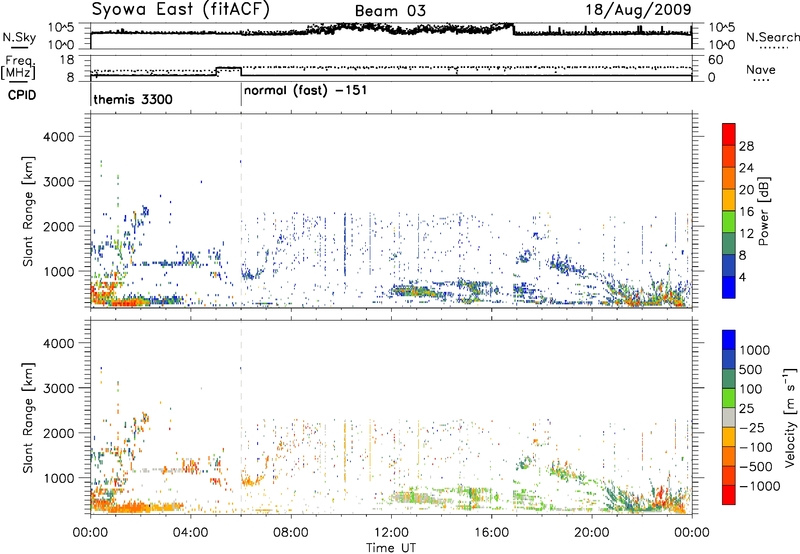Viewport: 800px width, 554px height.
Task: Click the noise level drop near 17:00
Action: [x=513, y=29]
